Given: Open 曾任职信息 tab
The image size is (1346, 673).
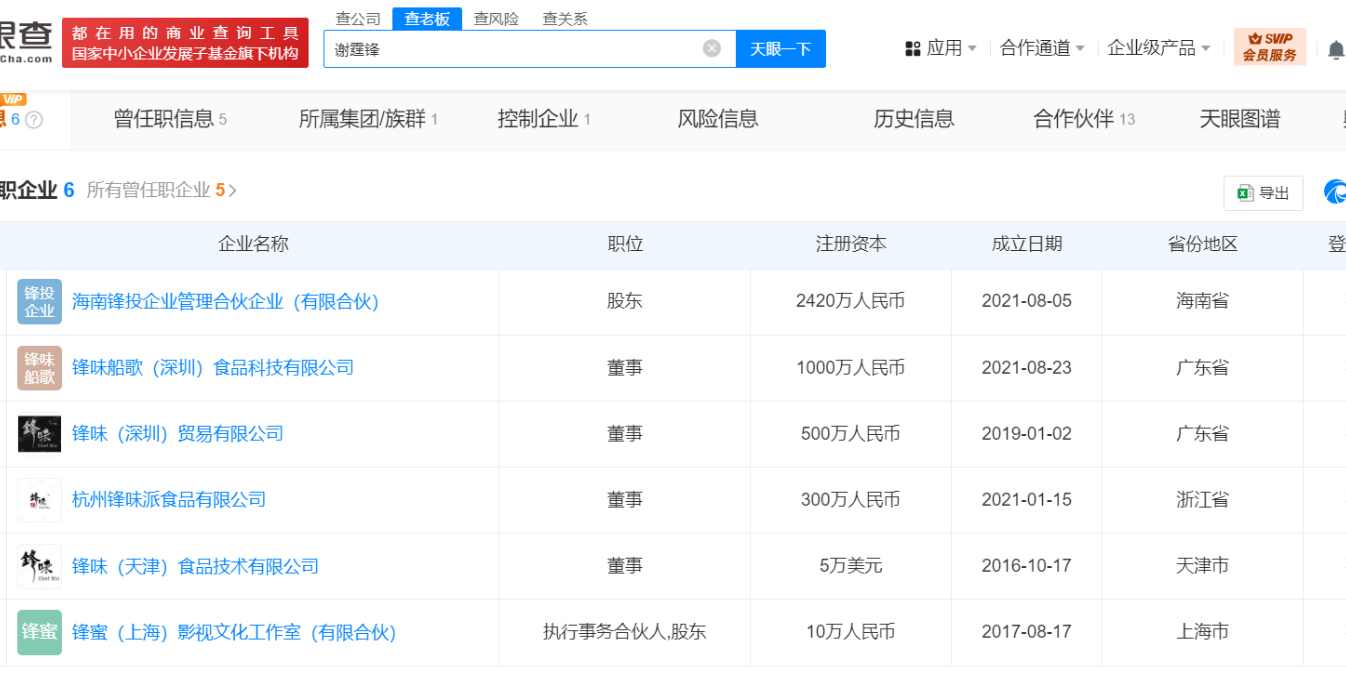Looking at the screenshot, I should click(x=170, y=119).
